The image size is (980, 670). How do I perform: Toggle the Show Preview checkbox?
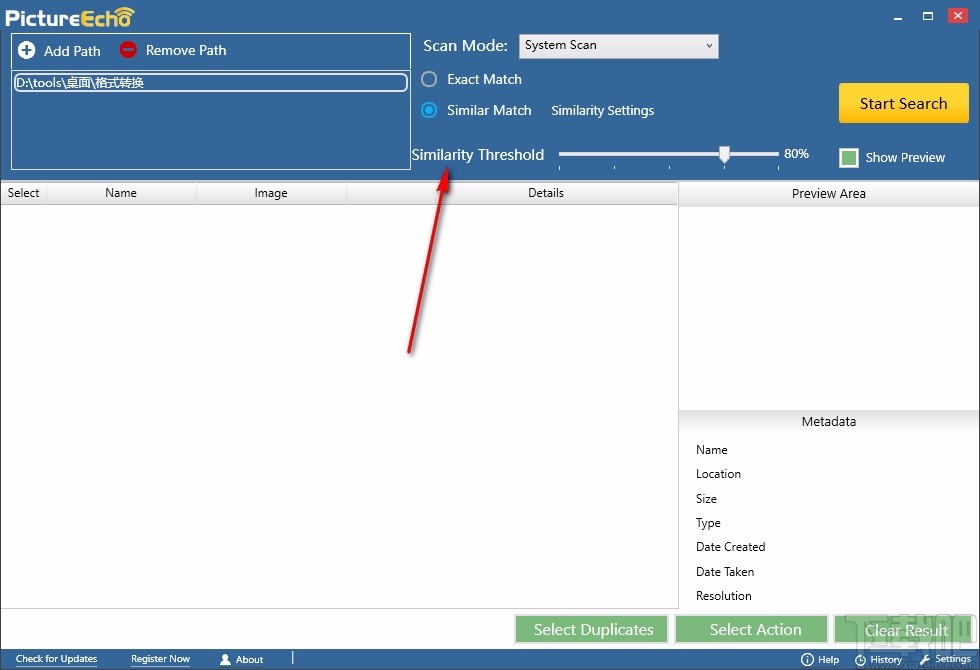point(849,158)
